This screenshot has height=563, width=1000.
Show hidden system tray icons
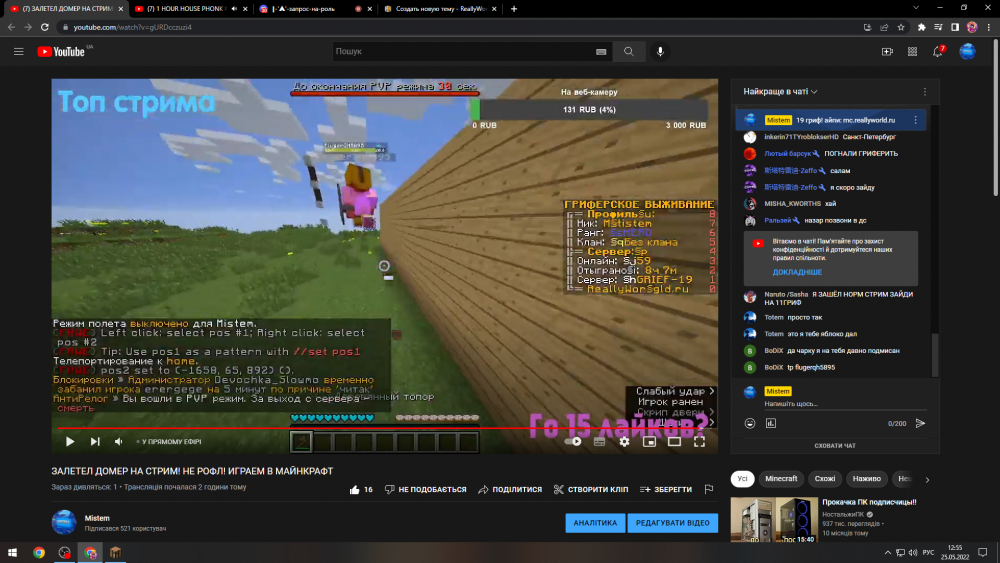tap(887, 553)
